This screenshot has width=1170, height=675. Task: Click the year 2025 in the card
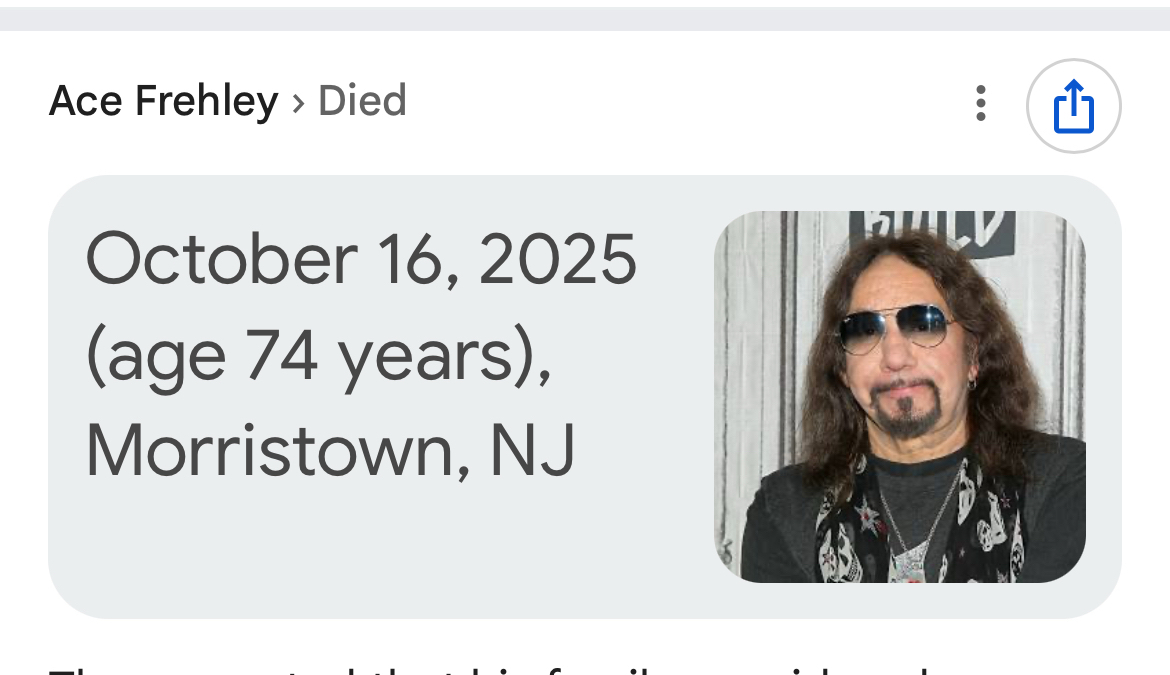(557, 259)
